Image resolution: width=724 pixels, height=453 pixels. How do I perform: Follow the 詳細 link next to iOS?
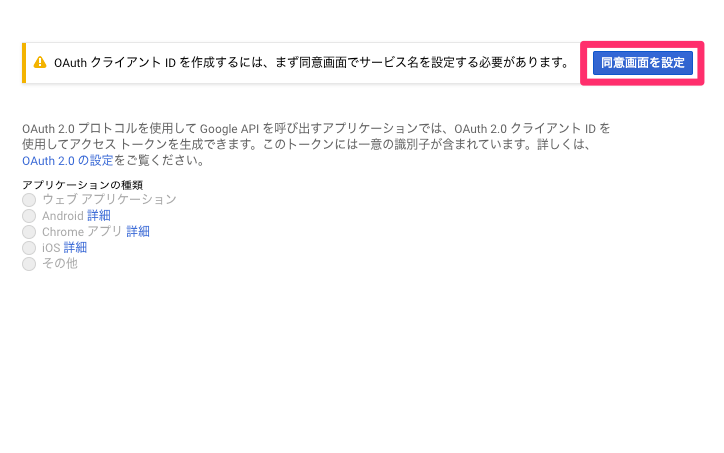coord(75,248)
